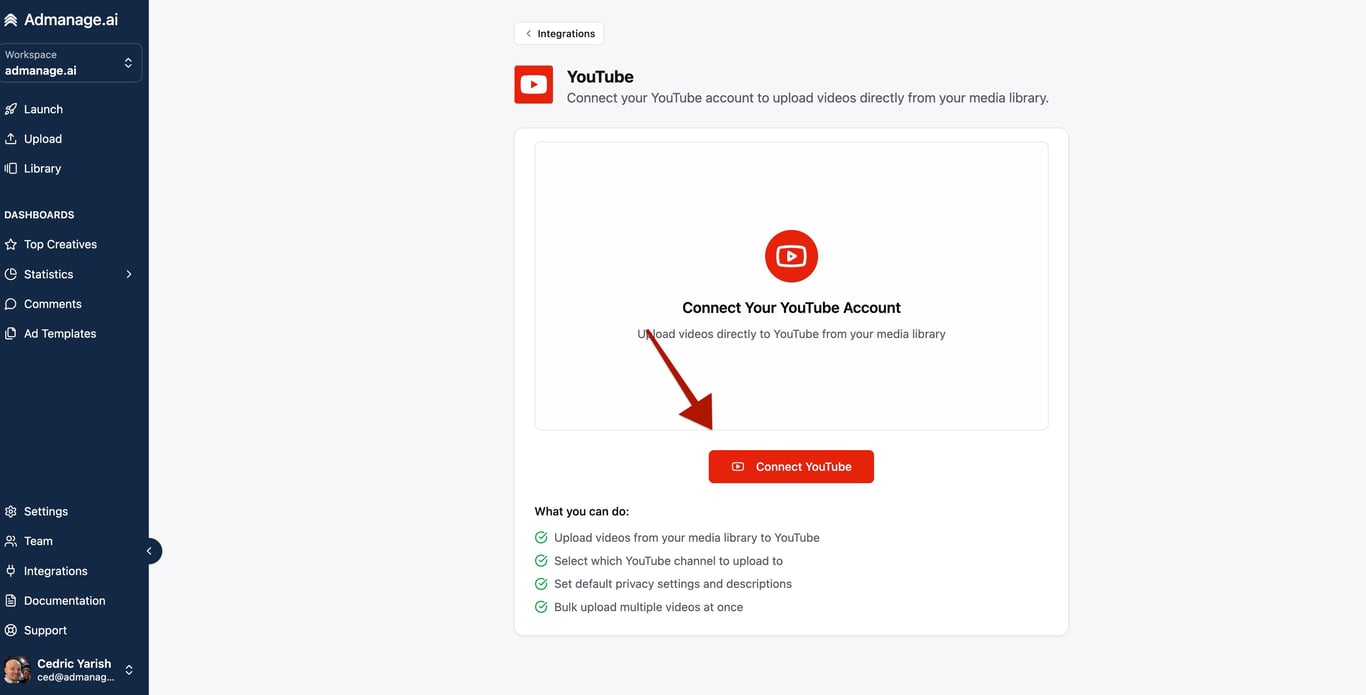Image resolution: width=1366 pixels, height=695 pixels.
Task: Click "Bulk upload multiple videos at once" text
Action: coord(649,607)
